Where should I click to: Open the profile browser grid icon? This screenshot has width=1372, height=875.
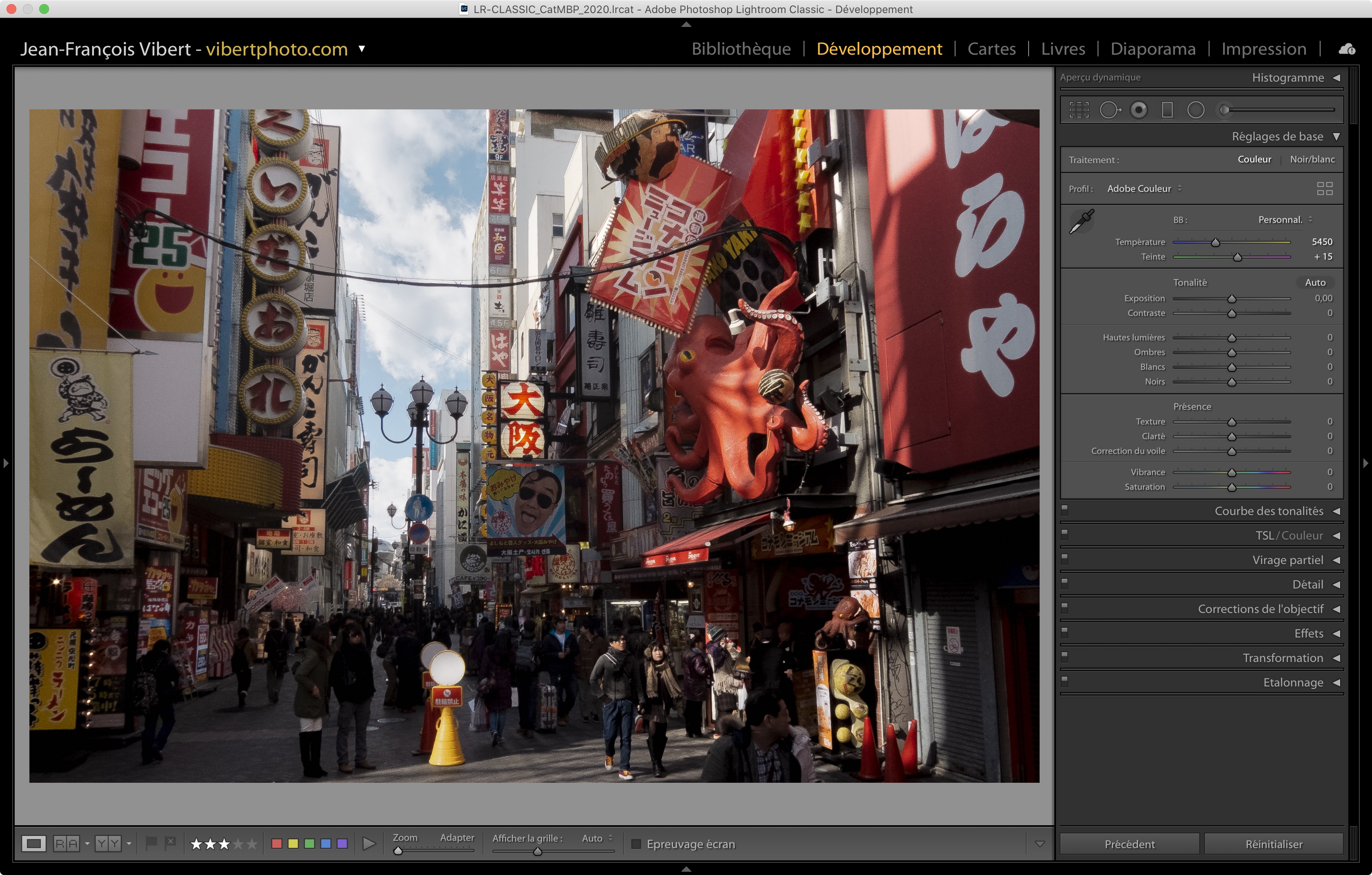click(1325, 189)
